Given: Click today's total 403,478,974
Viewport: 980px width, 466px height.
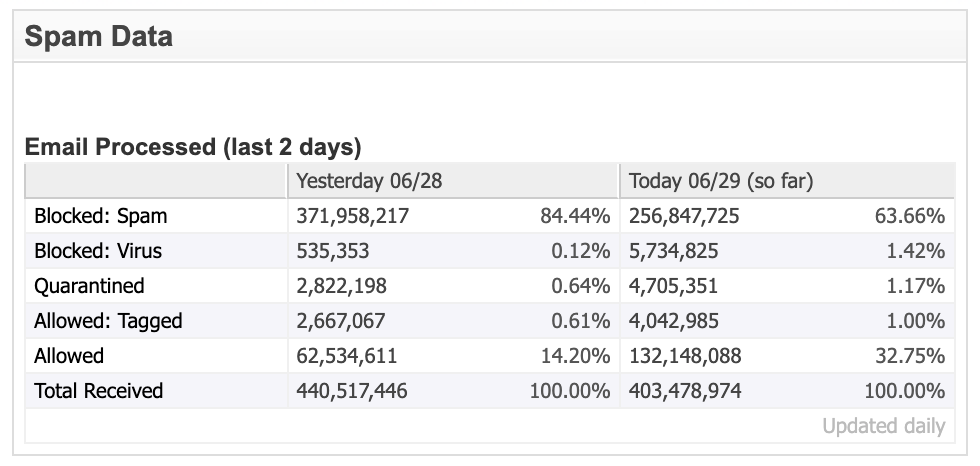Looking at the screenshot, I should click(685, 391).
